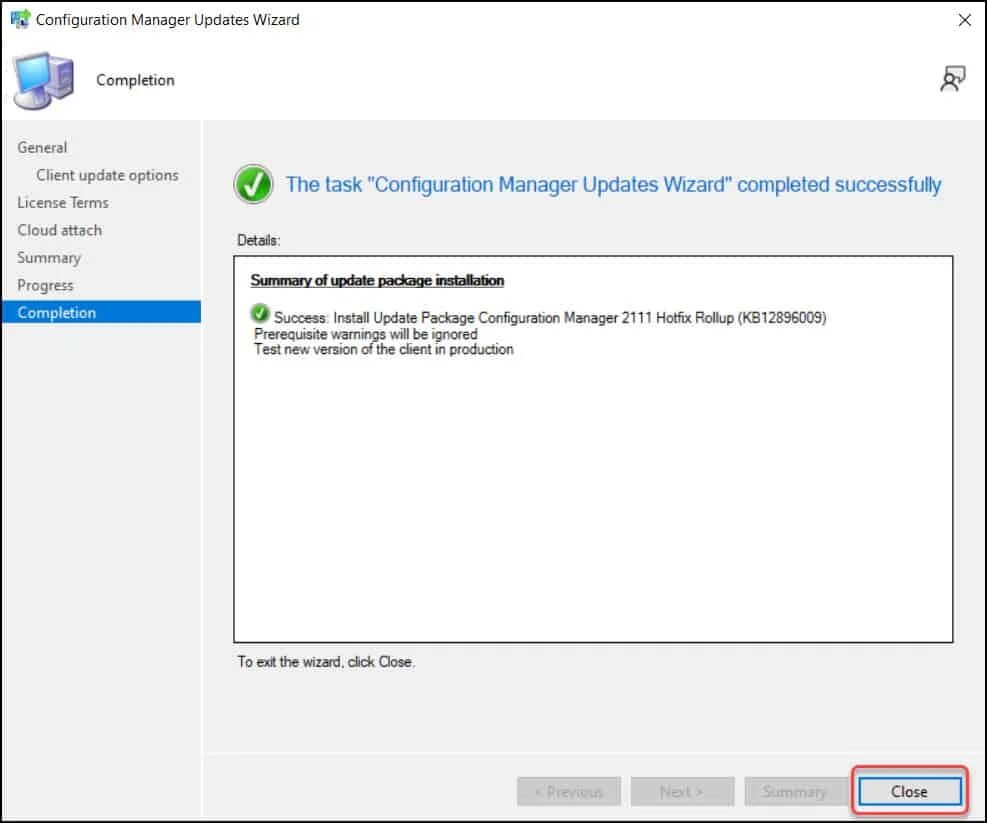Click the feedback person icon
The height and width of the screenshot is (823, 987).
pos(952,79)
